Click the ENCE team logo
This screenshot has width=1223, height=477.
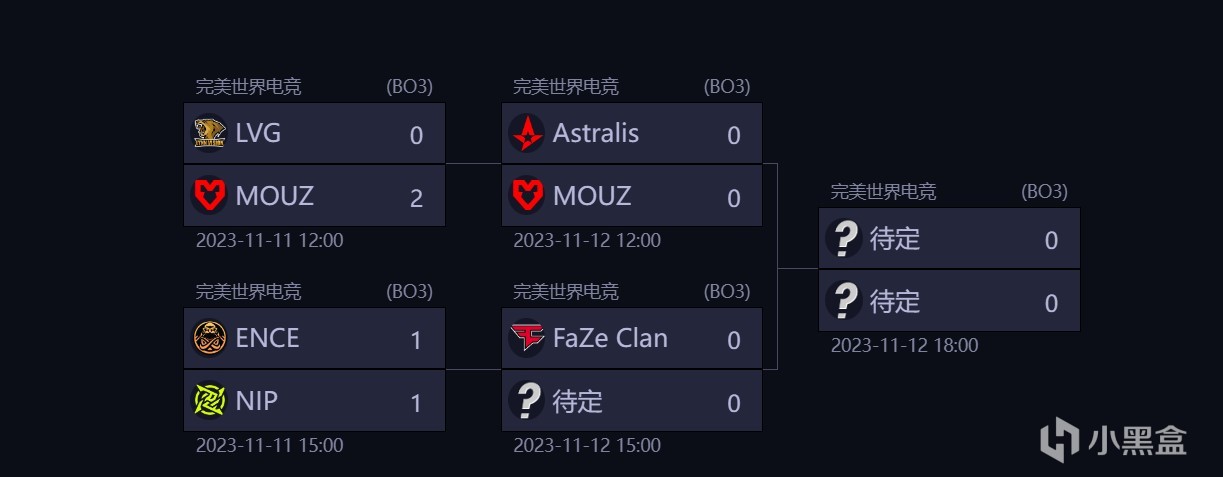pyautogui.click(x=209, y=338)
